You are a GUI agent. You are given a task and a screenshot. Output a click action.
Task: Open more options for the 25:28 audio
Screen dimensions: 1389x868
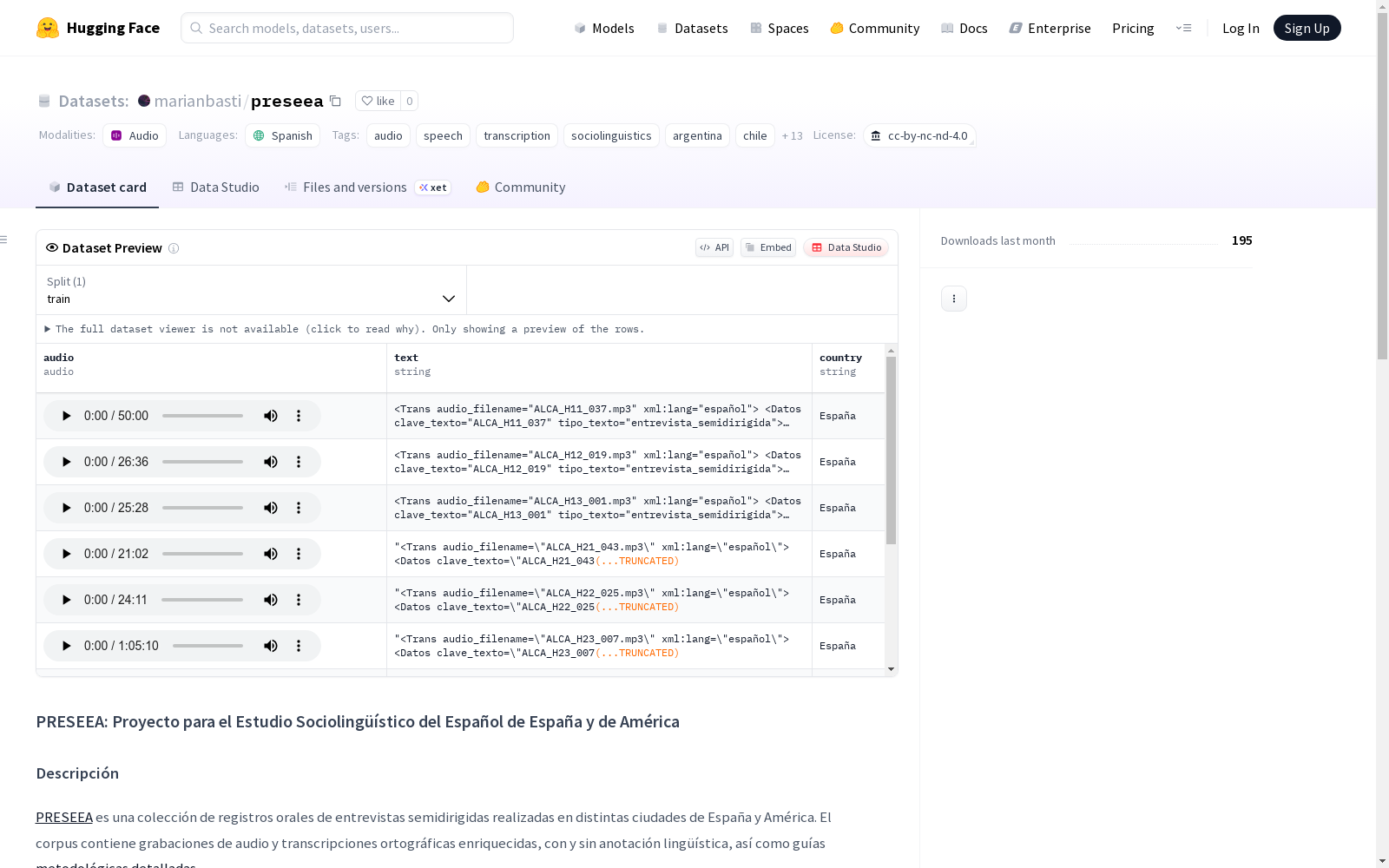pos(299,508)
